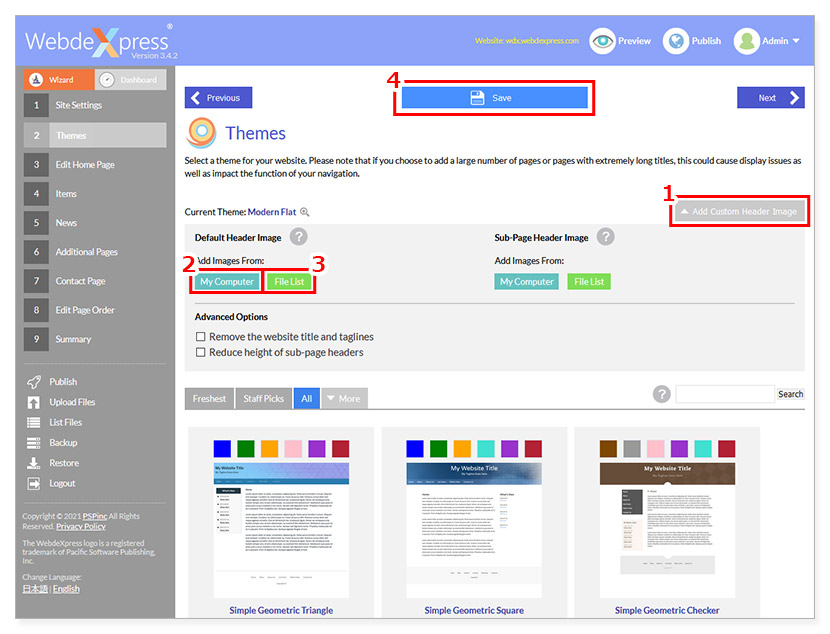Screen dimensions: 830x634
Task: Click the Save button
Action: click(x=494, y=98)
